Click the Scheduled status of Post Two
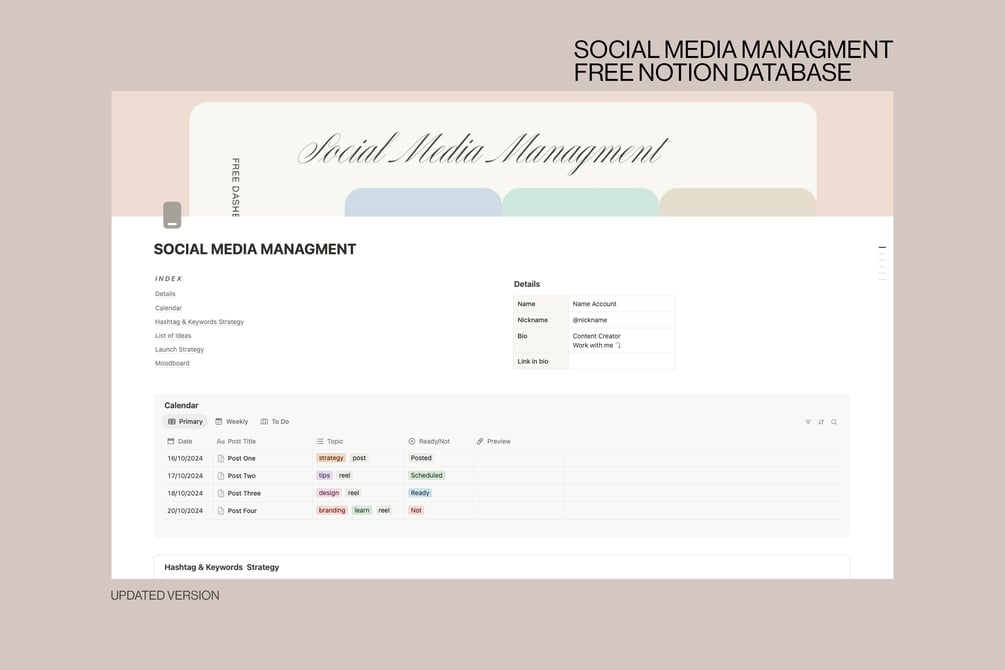Screen dimensions: 1005x670 pos(427,475)
